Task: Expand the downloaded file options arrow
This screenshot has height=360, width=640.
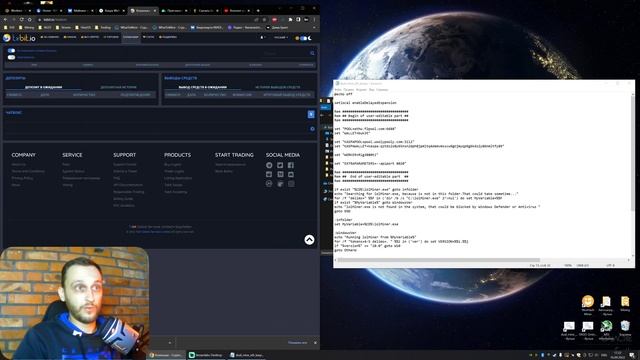Action: 170,342
